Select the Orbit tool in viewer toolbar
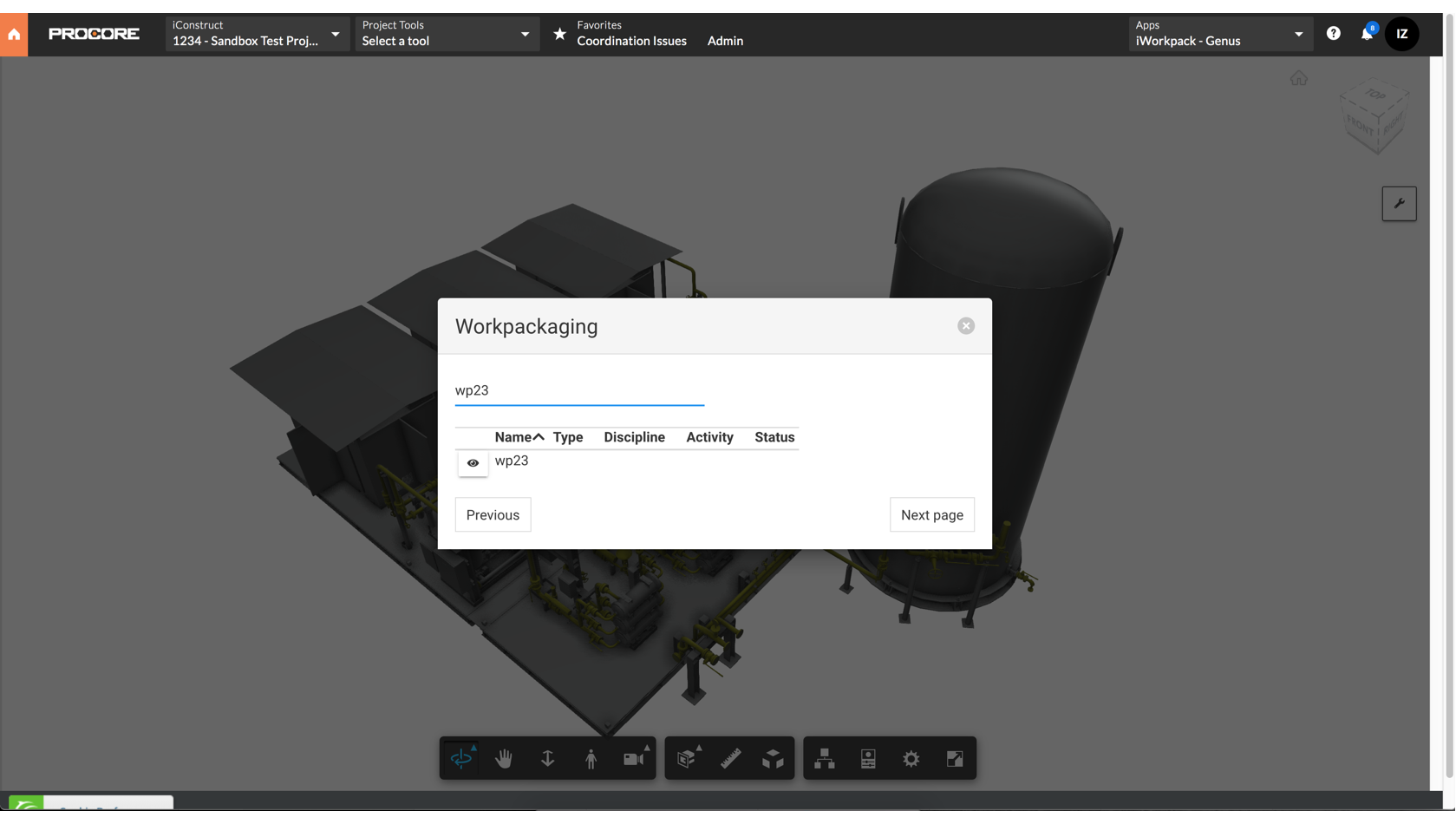Screen dimensions: 1456x824 tap(461, 758)
